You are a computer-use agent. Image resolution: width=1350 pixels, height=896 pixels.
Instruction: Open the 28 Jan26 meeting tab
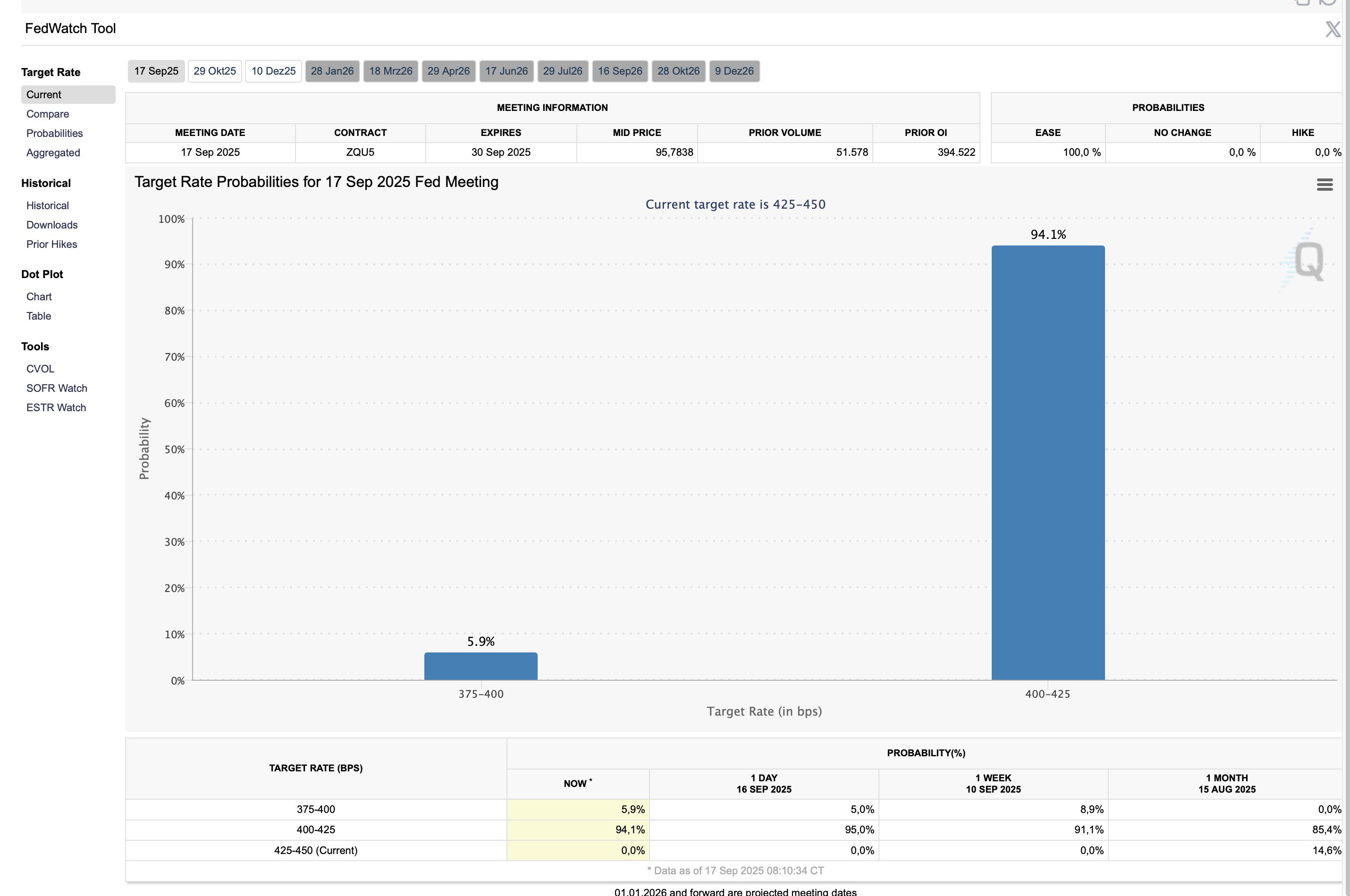click(x=332, y=71)
